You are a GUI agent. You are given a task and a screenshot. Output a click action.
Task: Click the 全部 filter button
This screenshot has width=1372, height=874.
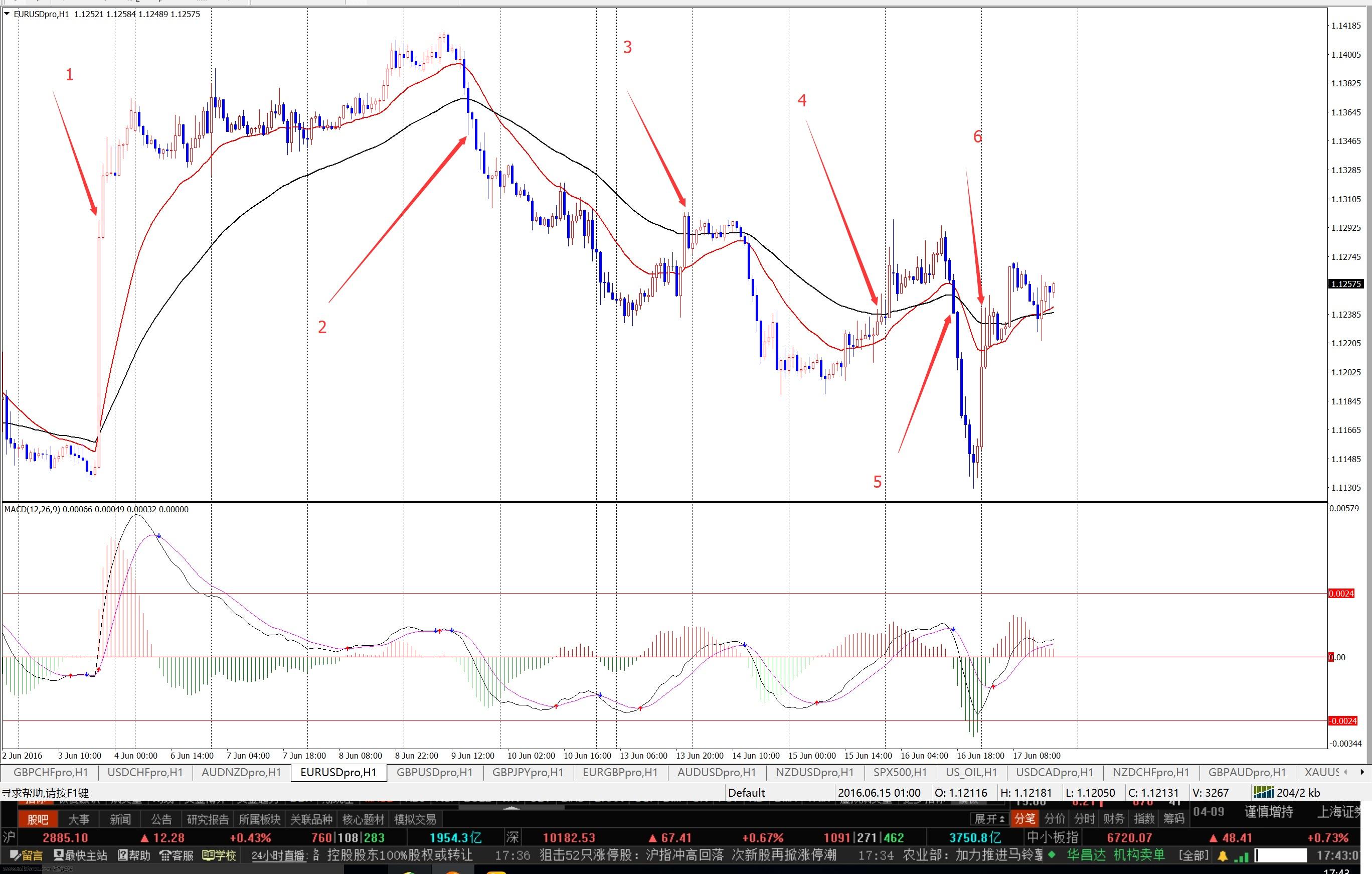pyautogui.click(x=1193, y=855)
